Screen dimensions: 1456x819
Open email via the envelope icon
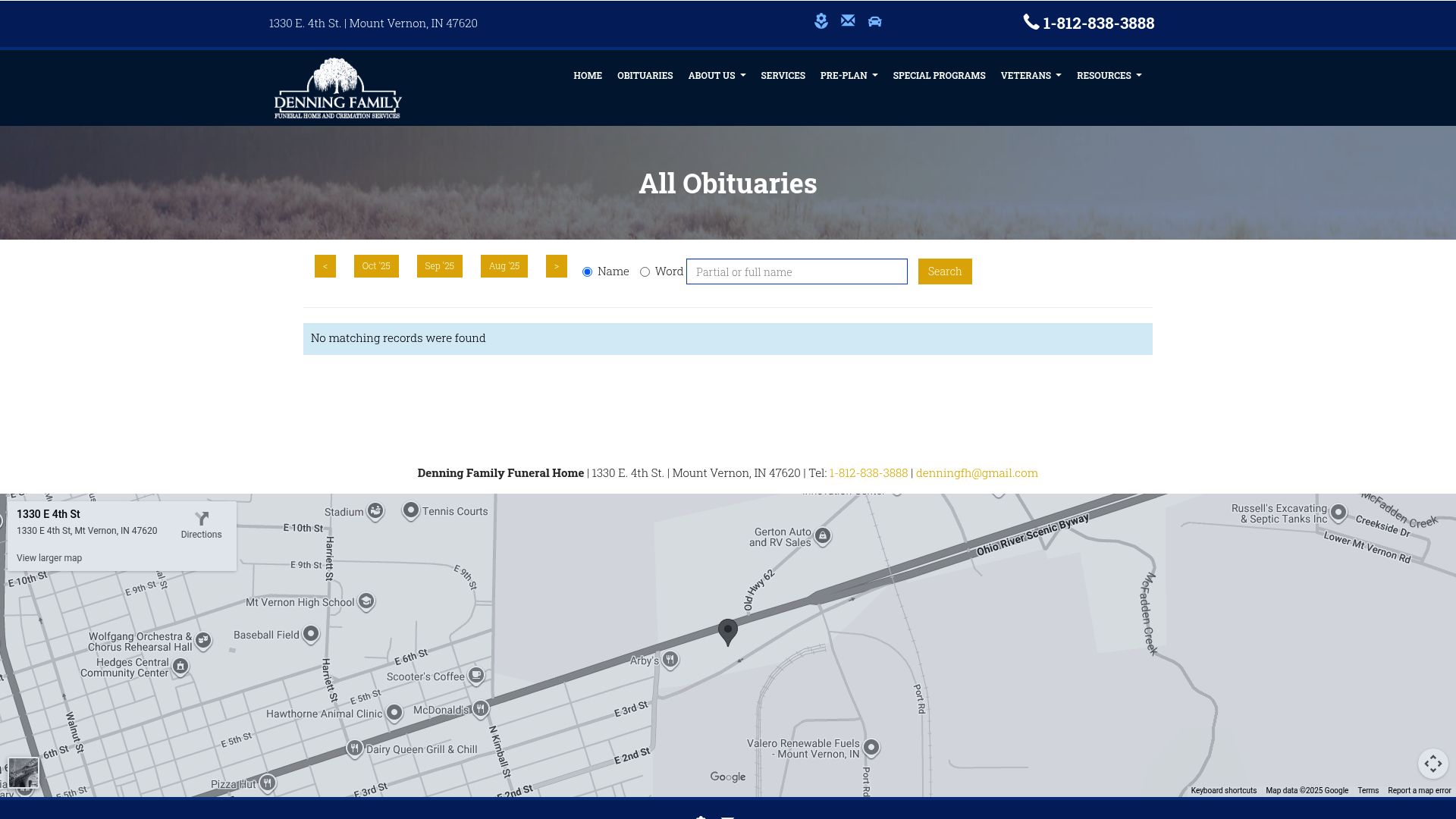[x=847, y=21]
